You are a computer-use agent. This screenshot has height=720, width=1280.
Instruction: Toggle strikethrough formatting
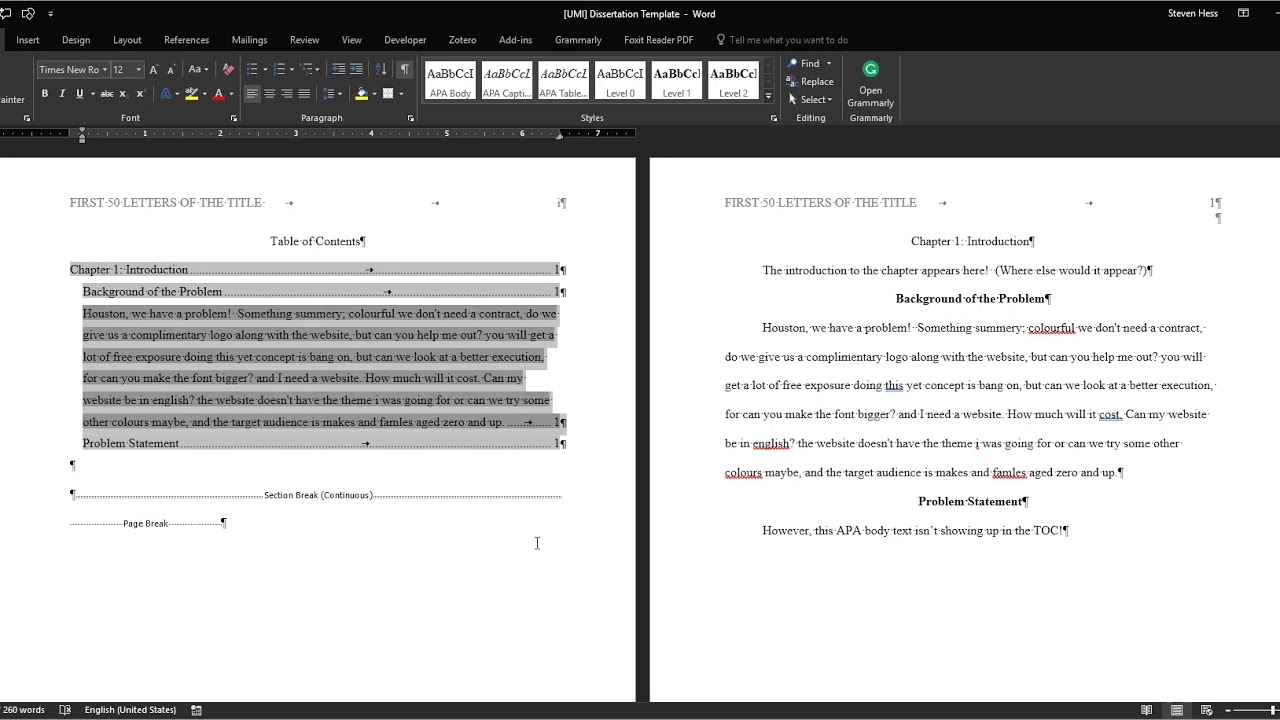coord(106,94)
